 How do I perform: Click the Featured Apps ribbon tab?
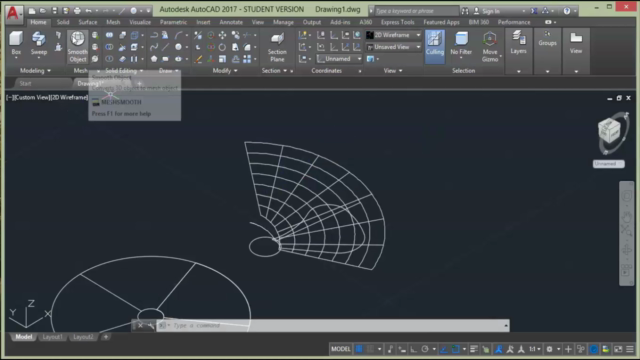click(441, 22)
